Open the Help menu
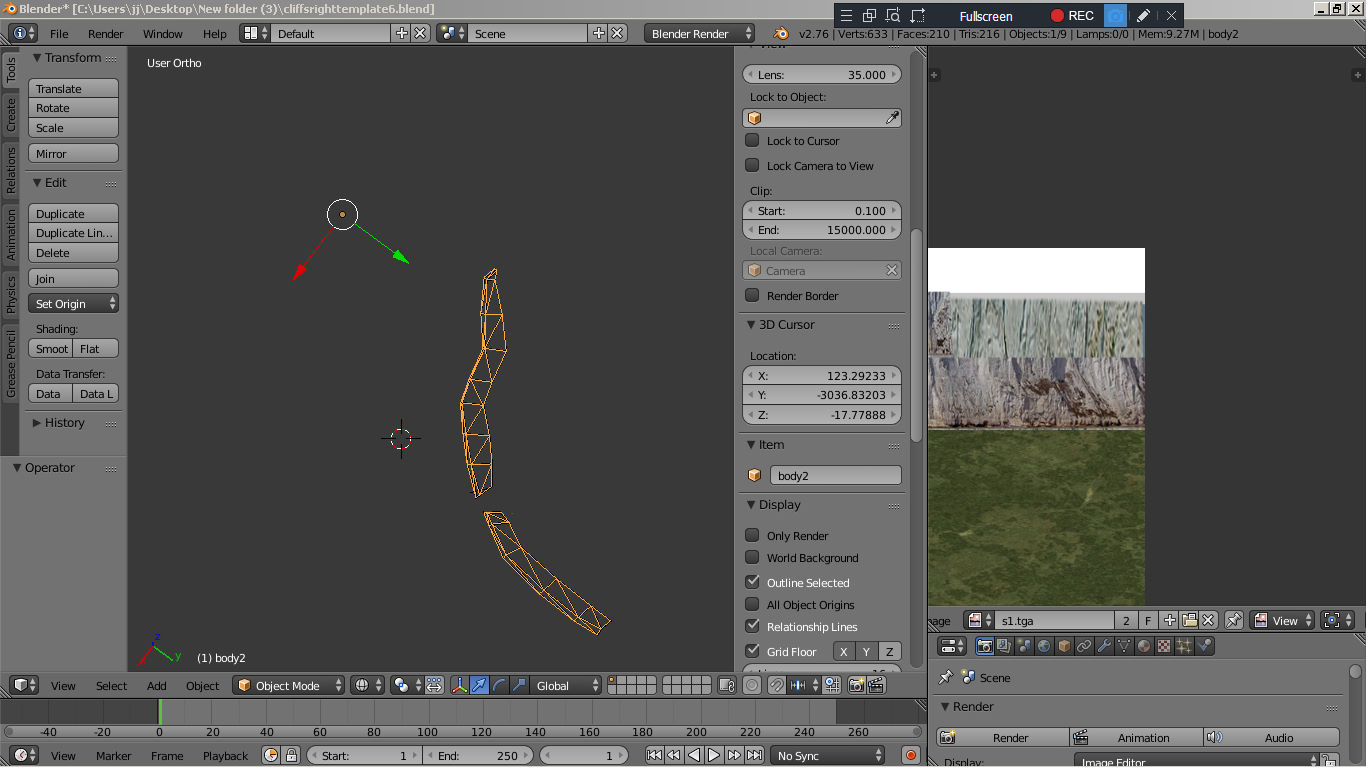 click(215, 34)
